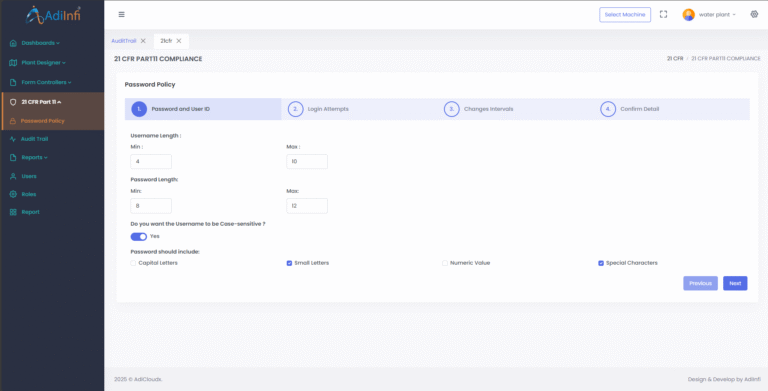Click the Roles gear icon
The image size is (768, 391).
13,195
